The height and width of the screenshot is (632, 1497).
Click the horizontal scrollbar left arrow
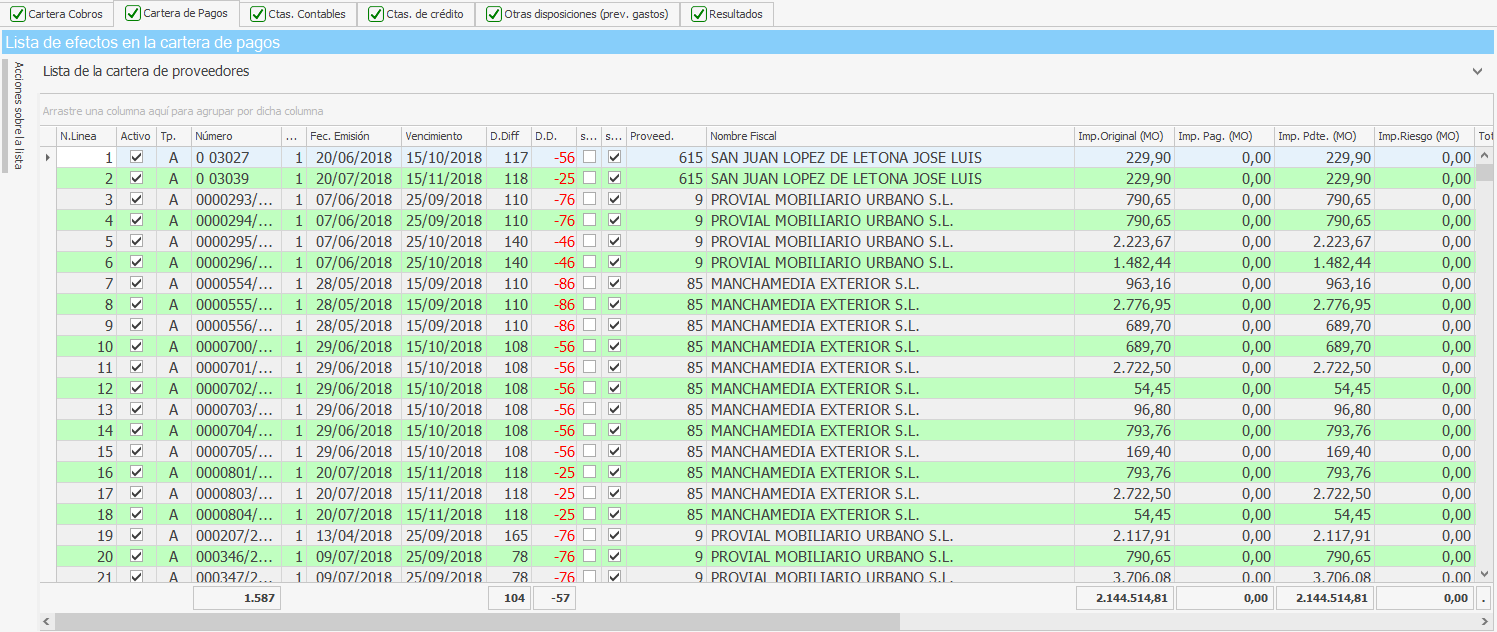click(x=47, y=622)
